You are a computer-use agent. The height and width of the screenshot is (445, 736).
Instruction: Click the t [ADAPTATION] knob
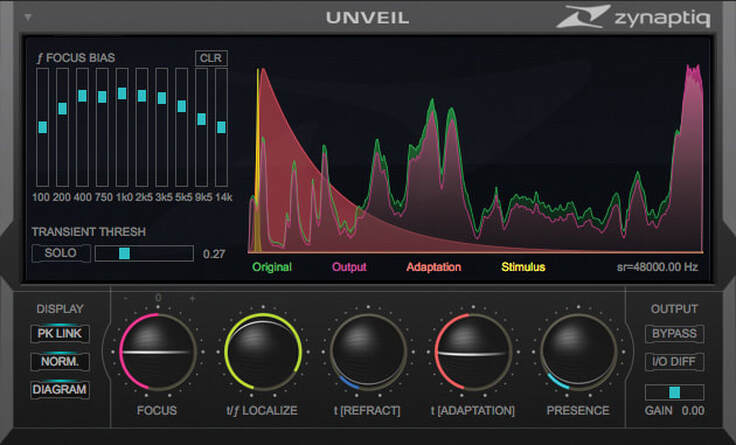tap(473, 352)
